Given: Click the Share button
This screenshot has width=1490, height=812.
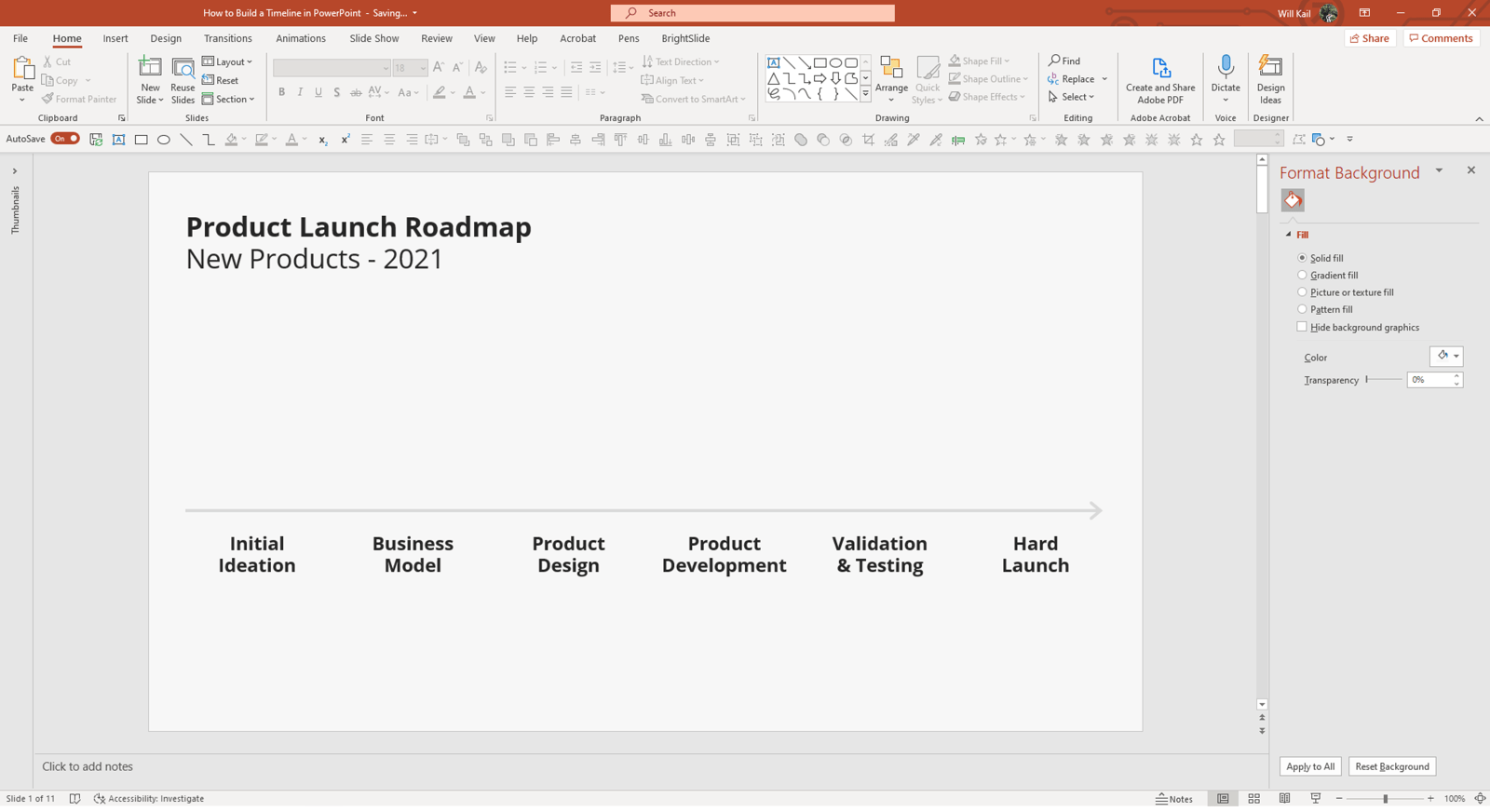Looking at the screenshot, I should pyautogui.click(x=1370, y=38).
